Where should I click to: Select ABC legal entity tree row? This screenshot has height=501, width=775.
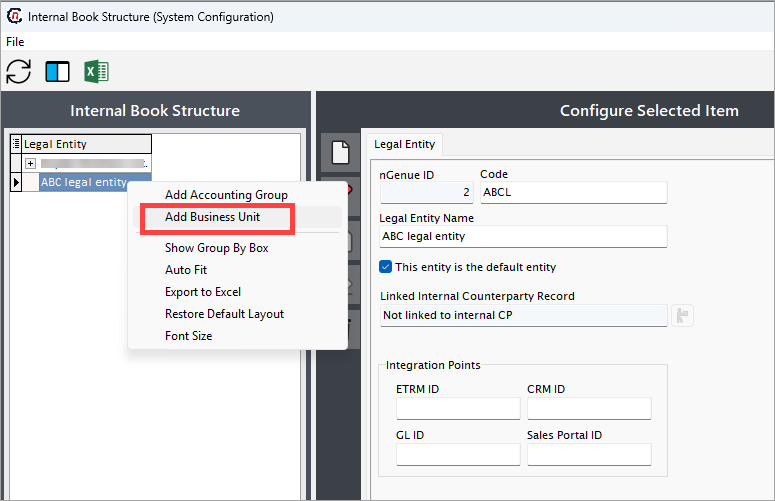click(84, 182)
